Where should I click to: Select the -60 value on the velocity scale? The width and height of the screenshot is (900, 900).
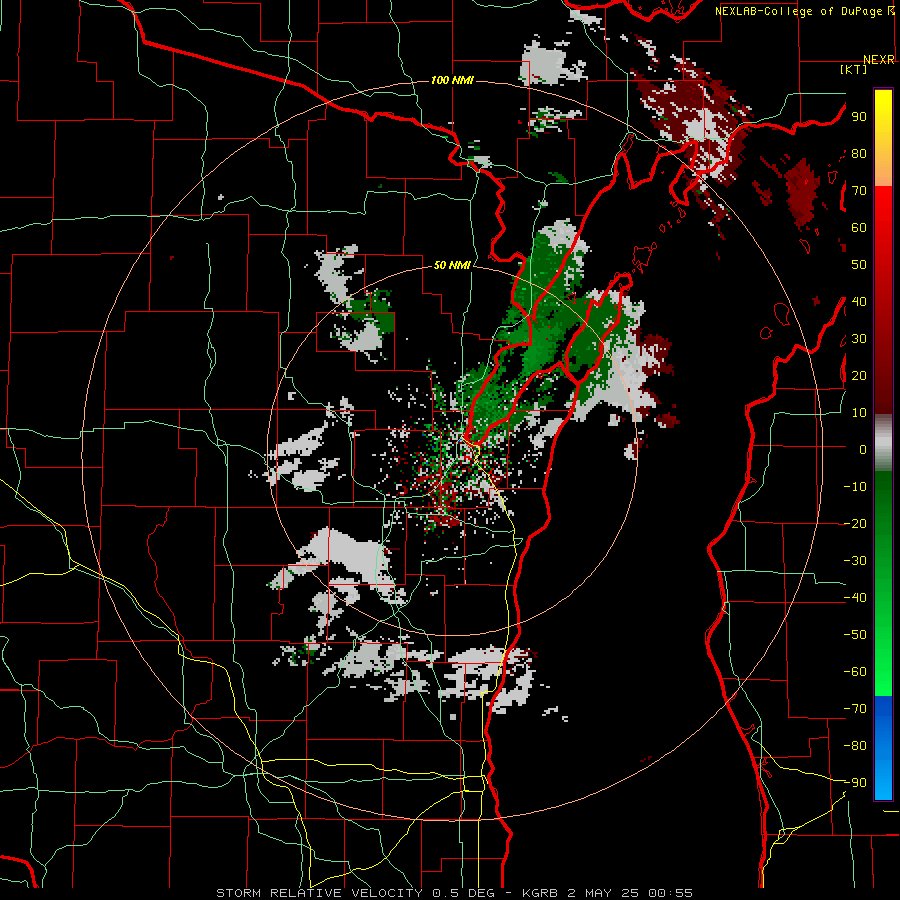(x=855, y=672)
